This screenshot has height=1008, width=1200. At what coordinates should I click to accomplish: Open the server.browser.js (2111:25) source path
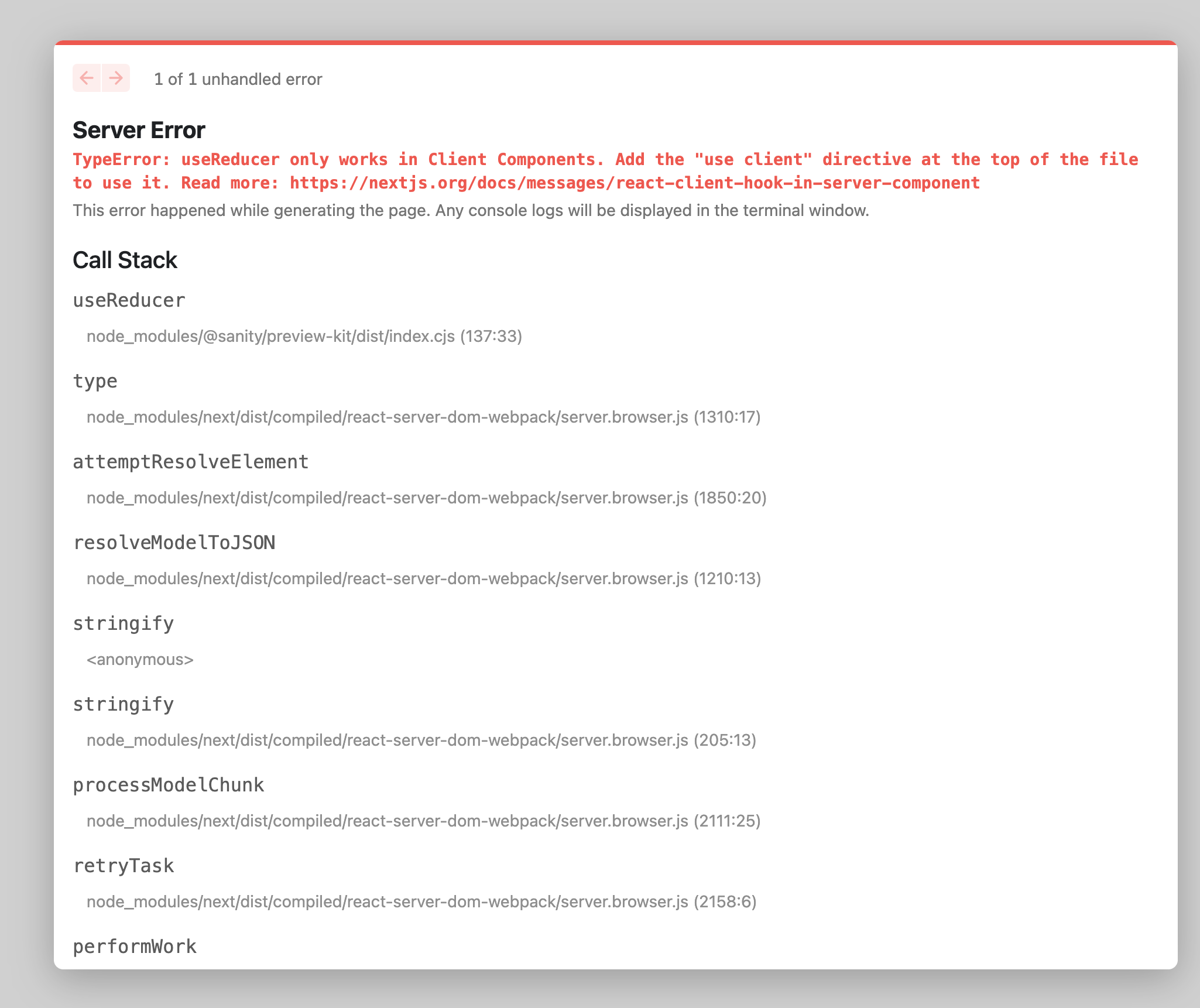[424, 821]
